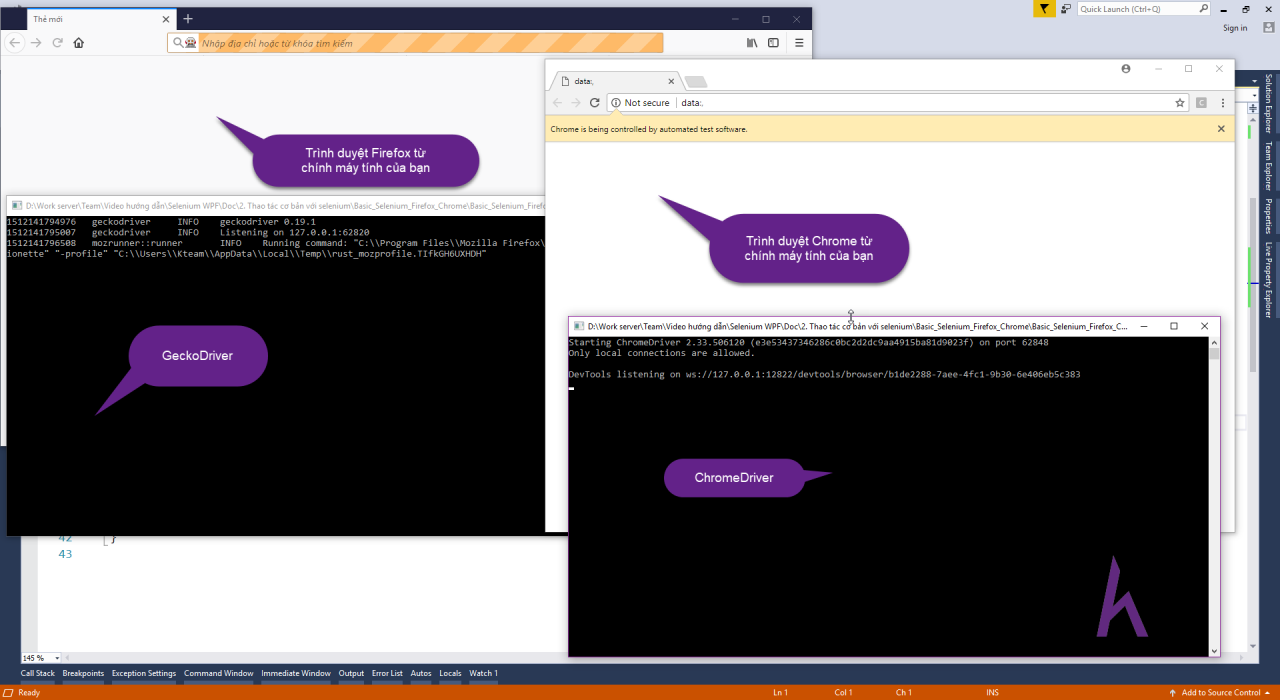The width and height of the screenshot is (1280, 700).
Task: Toggle Firefox sidebar view icon
Action: pos(773,43)
